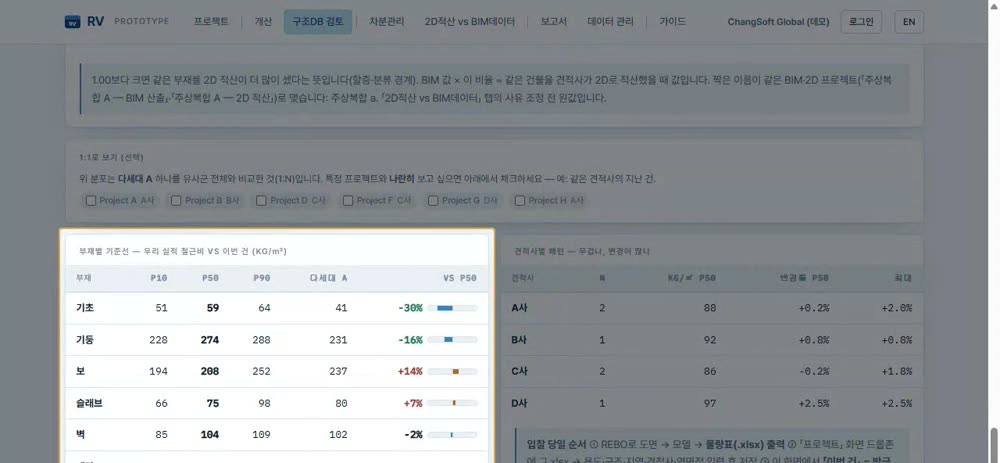The width and height of the screenshot is (1000, 463).
Task: Click the P10 column header
Action: point(158,278)
